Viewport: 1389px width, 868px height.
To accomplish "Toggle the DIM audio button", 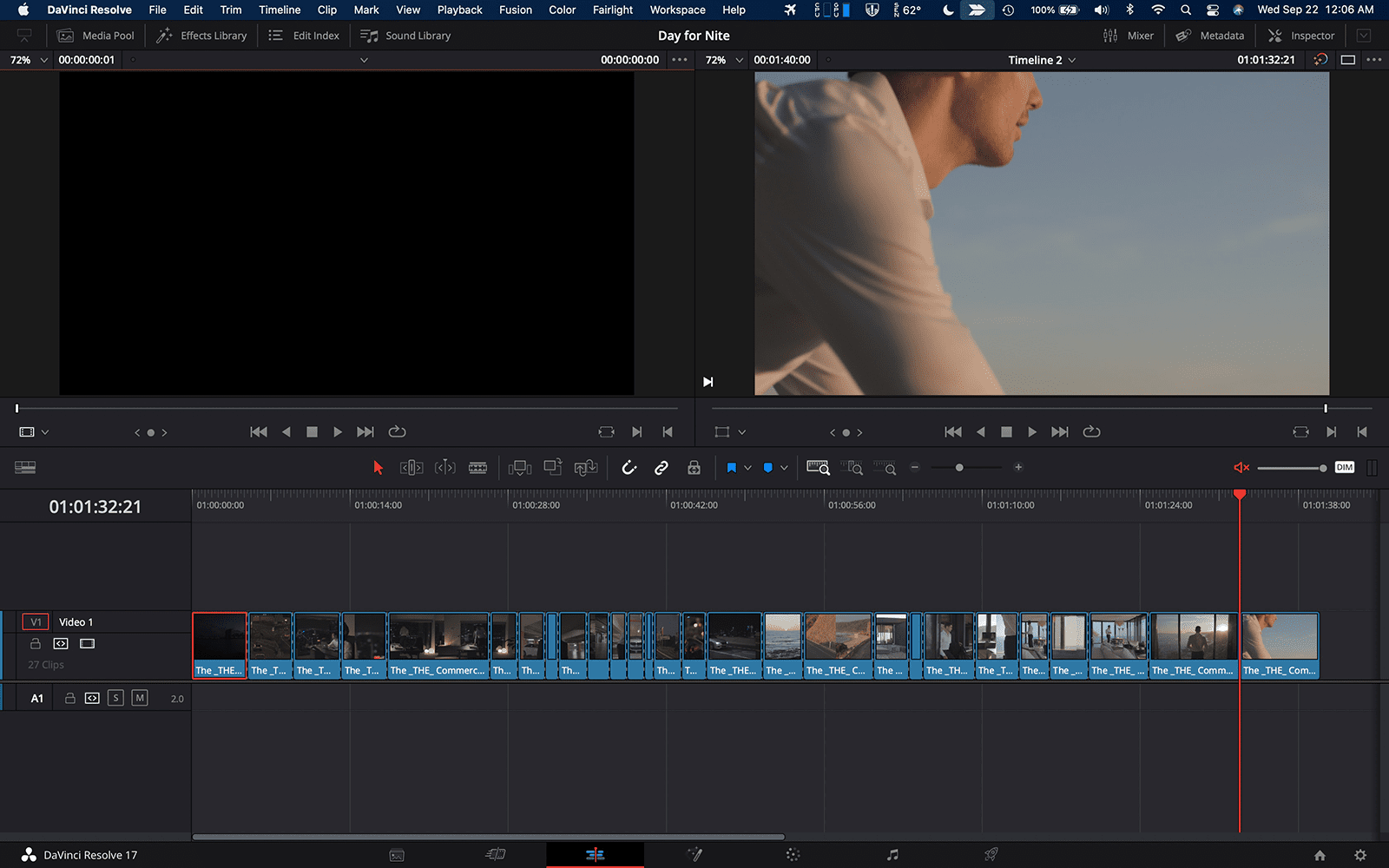I will [1345, 467].
